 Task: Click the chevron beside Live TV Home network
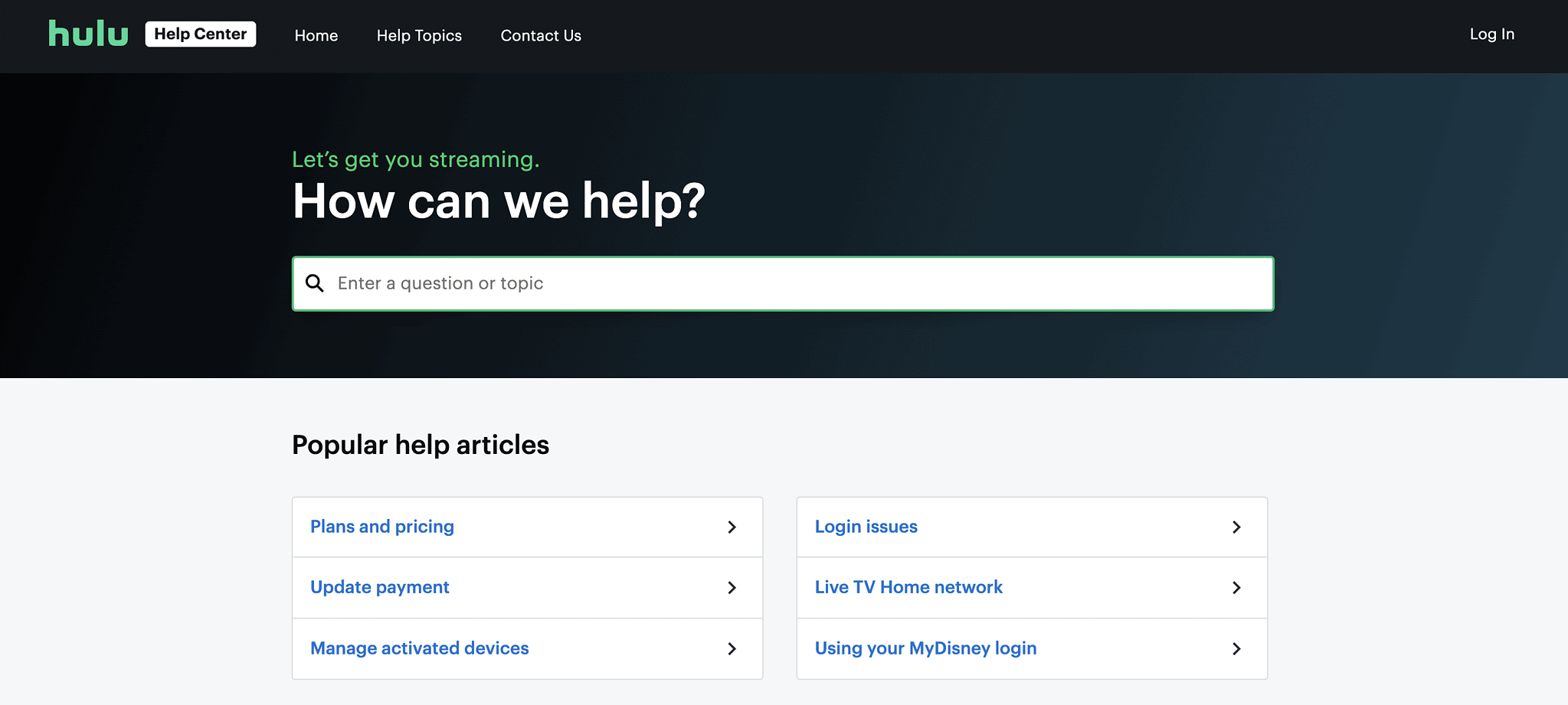tap(1237, 588)
